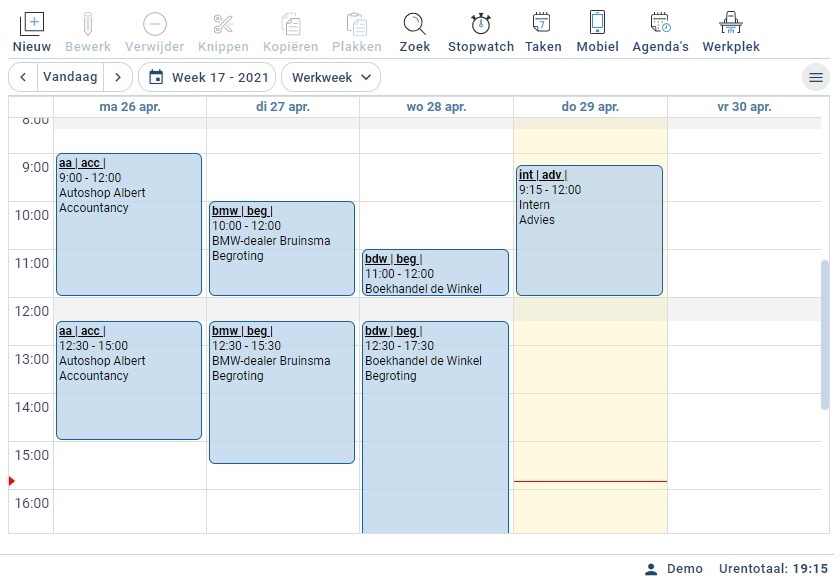Select the ma 26 apr. day header

coord(130,107)
